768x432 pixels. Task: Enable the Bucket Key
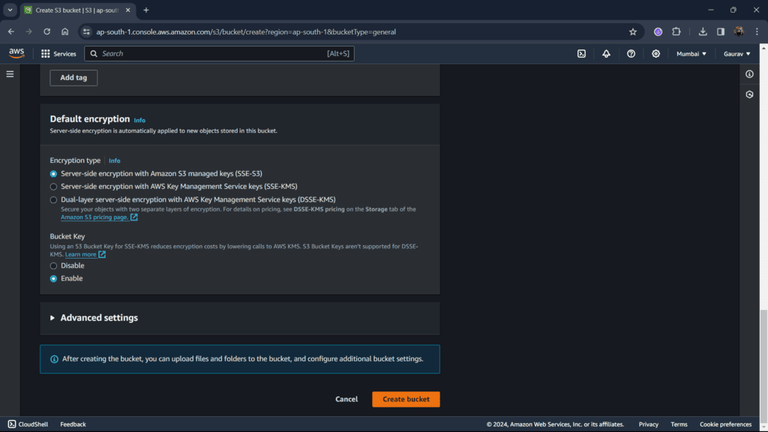pos(53,279)
